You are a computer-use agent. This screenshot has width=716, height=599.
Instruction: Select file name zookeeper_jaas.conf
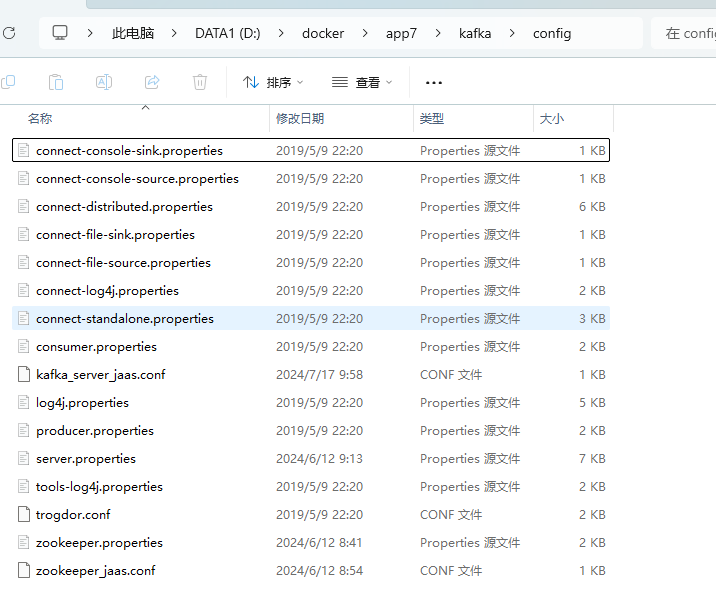click(x=95, y=571)
